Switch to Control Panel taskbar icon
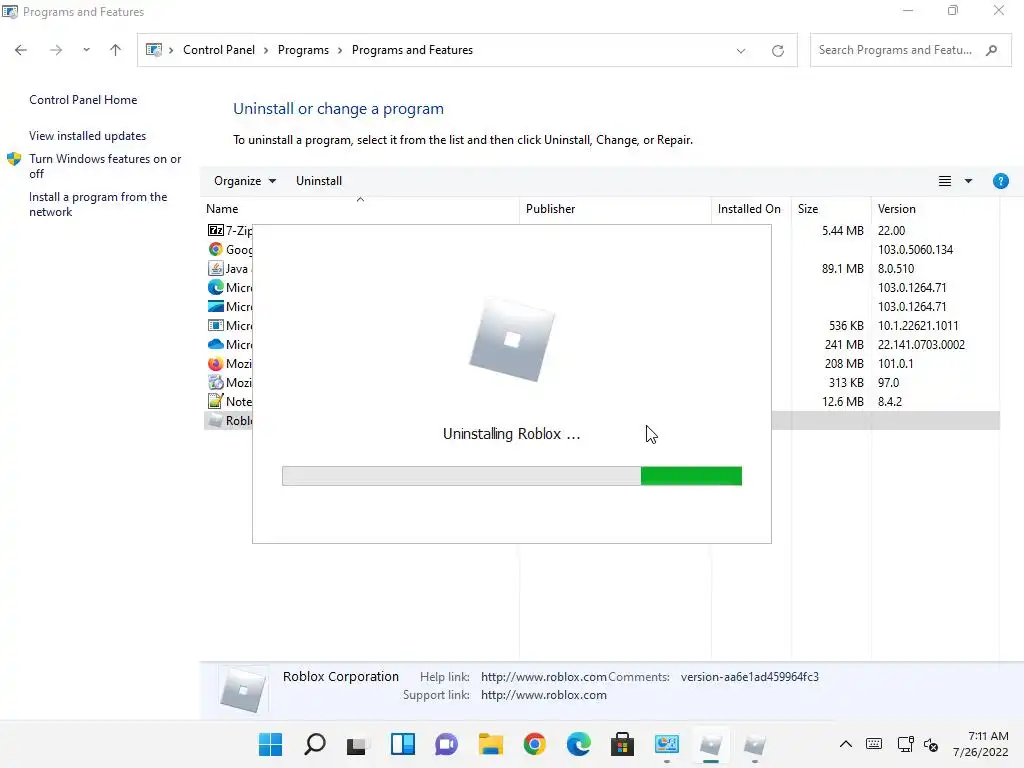The height and width of the screenshot is (768, 1024). tap(667, 744)
